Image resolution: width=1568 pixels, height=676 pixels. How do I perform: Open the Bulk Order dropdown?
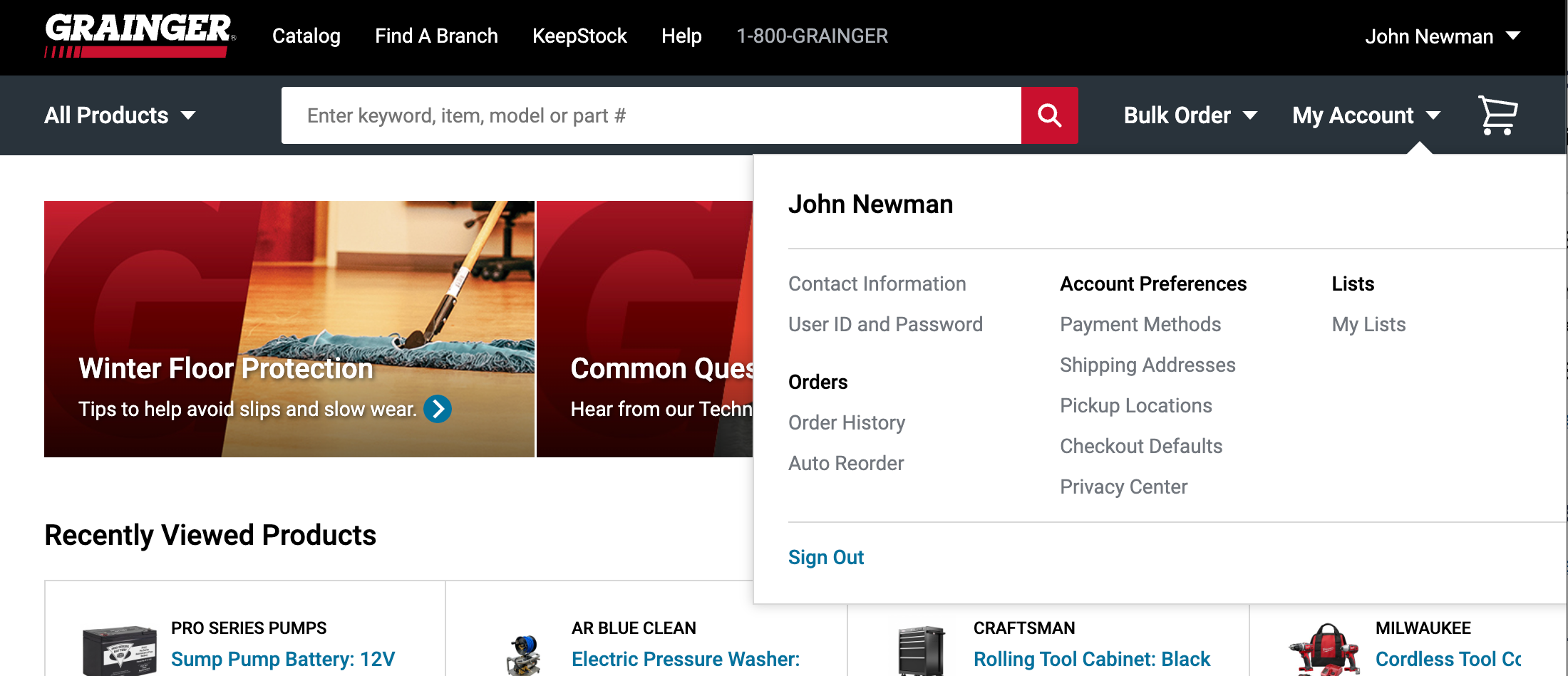pos(1190,115)
